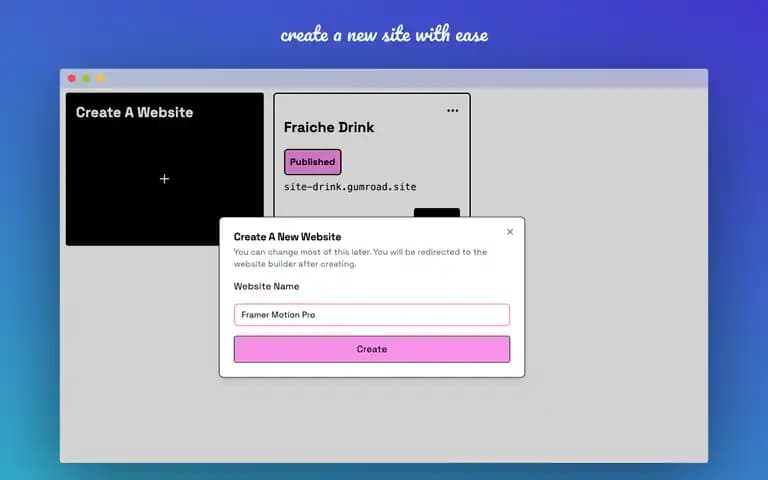Open the three-dot menu on Fraiche Drink card

pos(453,111)
